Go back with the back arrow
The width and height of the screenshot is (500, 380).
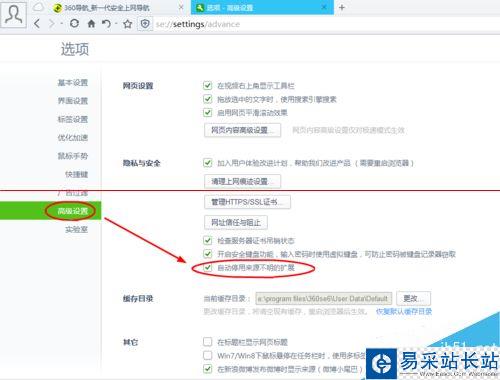37,24
